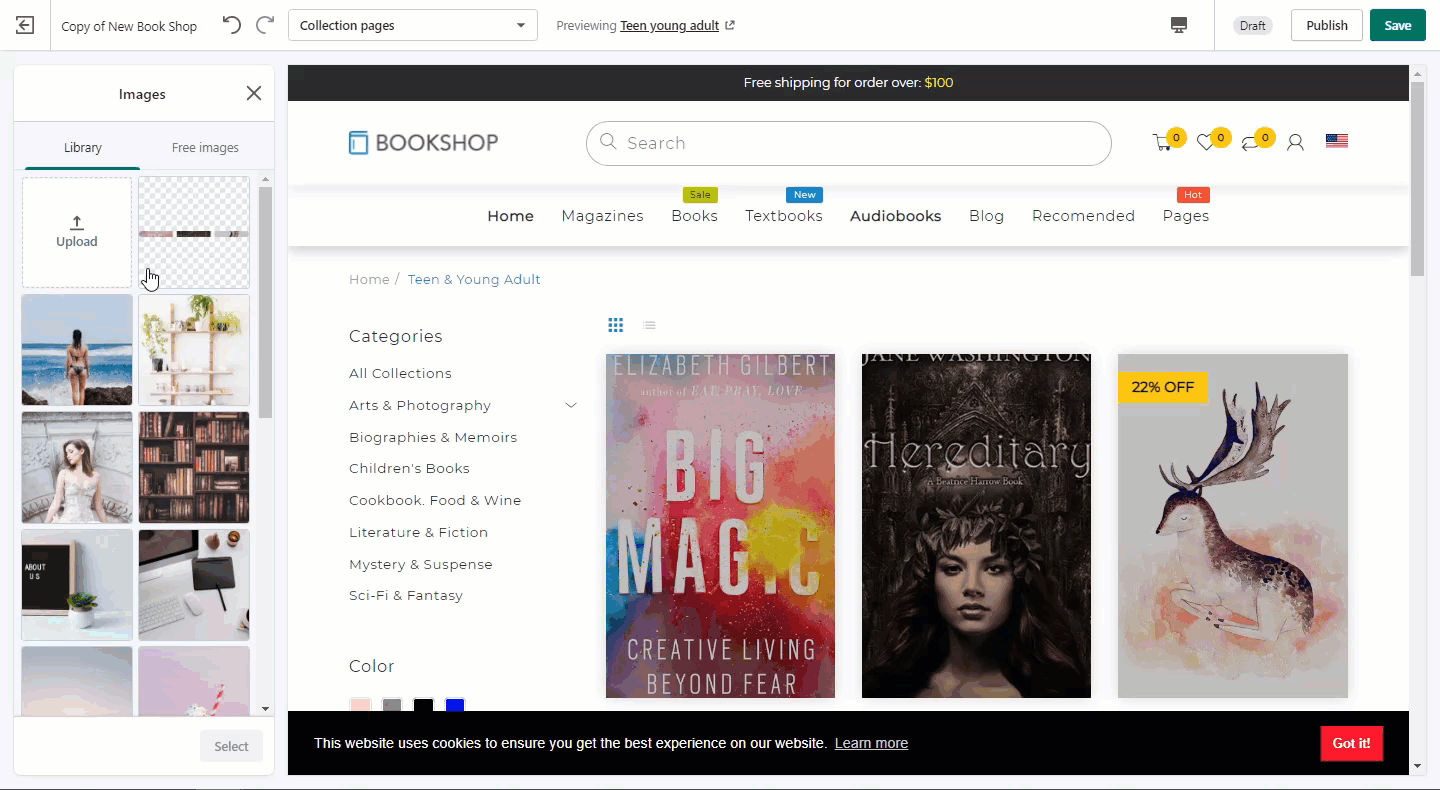Select the beach woman image thumbnail

click(77, 349)
